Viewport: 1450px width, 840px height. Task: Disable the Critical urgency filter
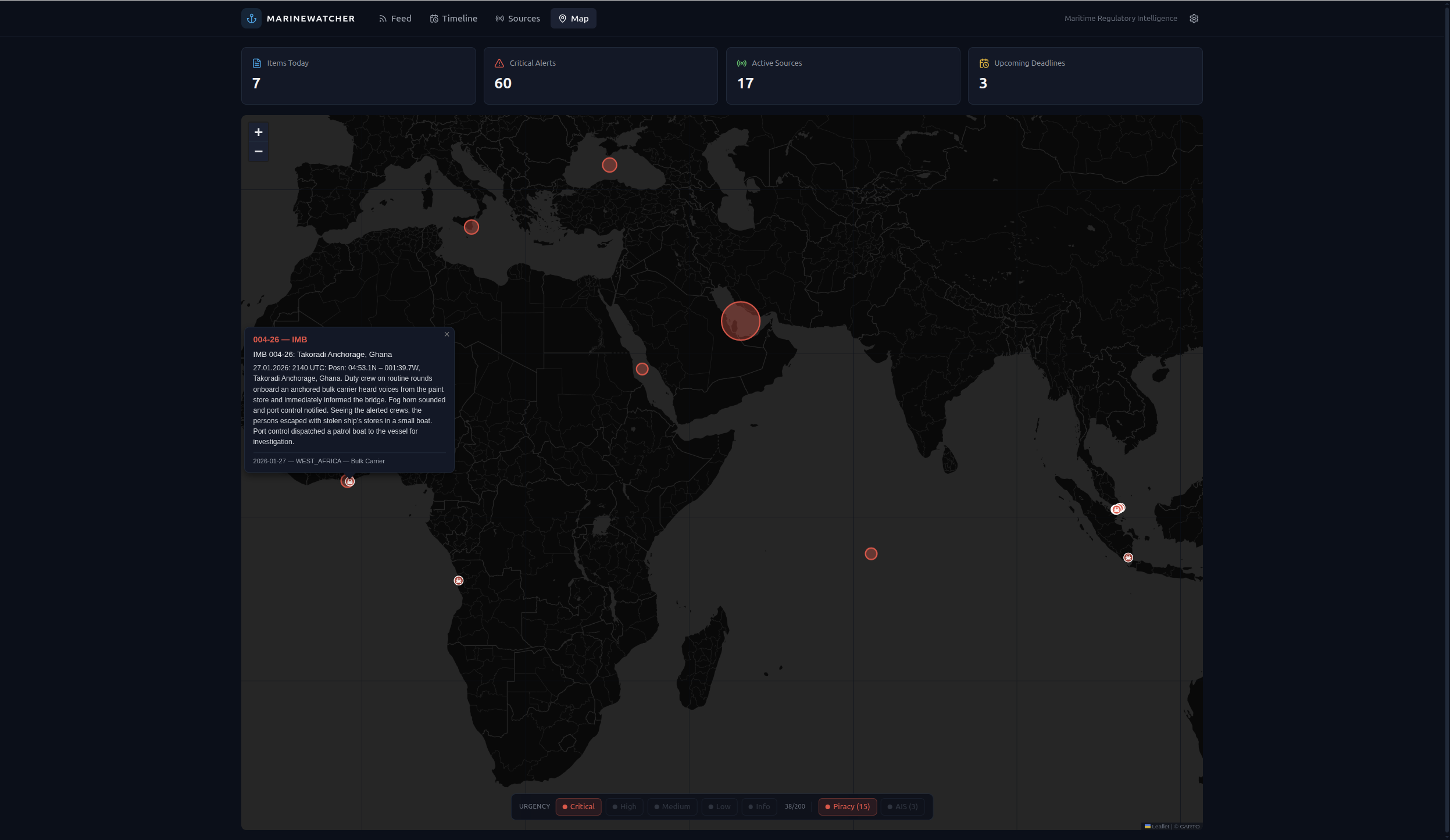pyautogui.click(x=578, y=806)
